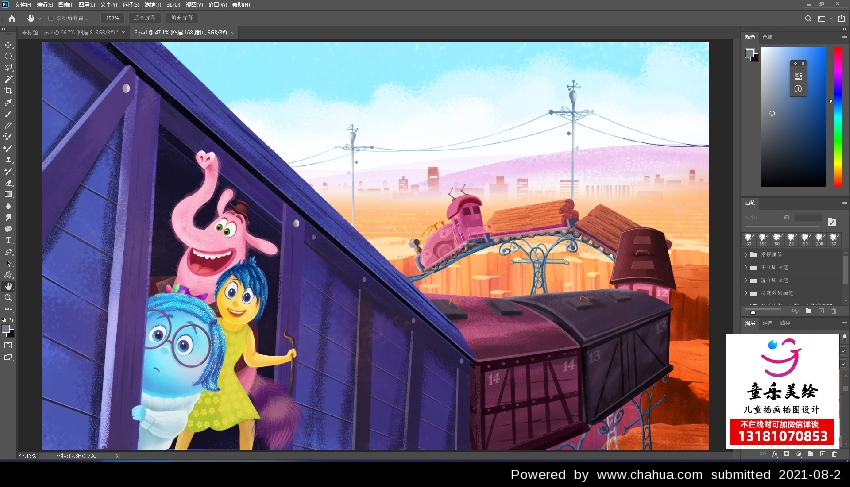Click the brush list vertical scrollbar
850x487 pixels.
pos(845,268)
